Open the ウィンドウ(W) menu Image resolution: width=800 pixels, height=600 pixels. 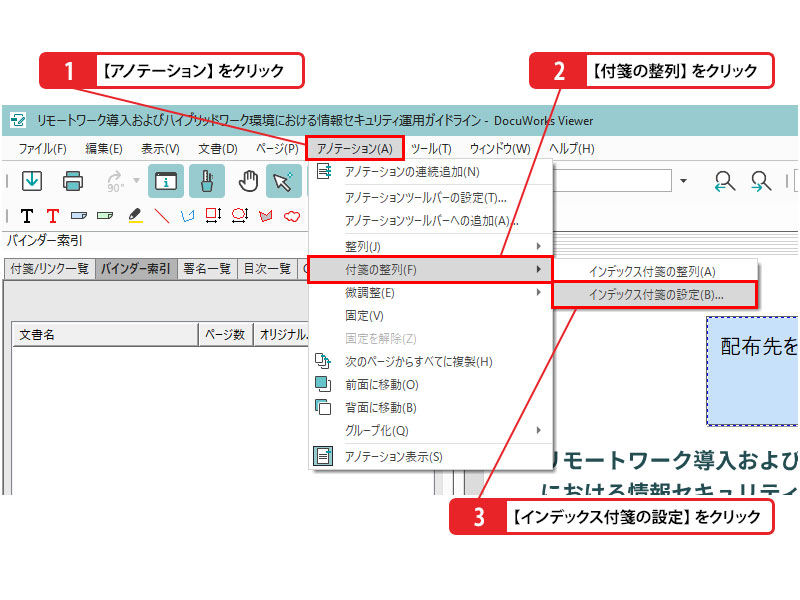tap(500, 148)
